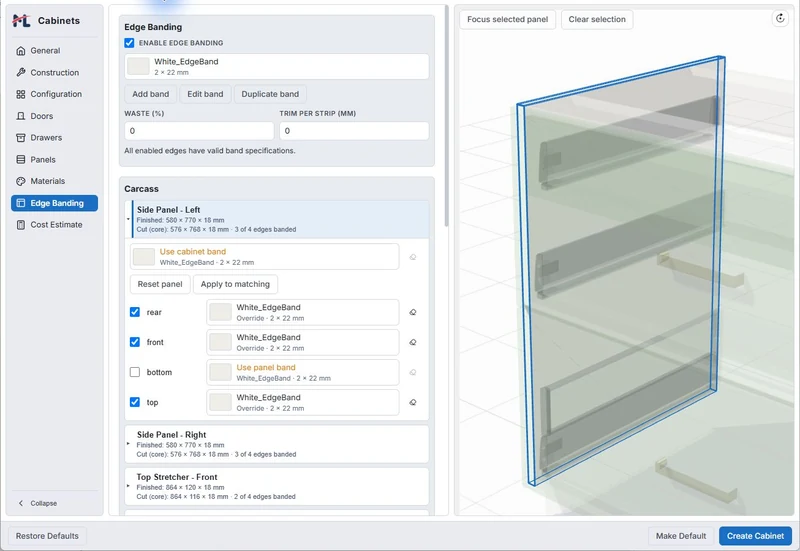Click the Edge Banding sidebar icon
800x551 pixels.
[20, 203]
